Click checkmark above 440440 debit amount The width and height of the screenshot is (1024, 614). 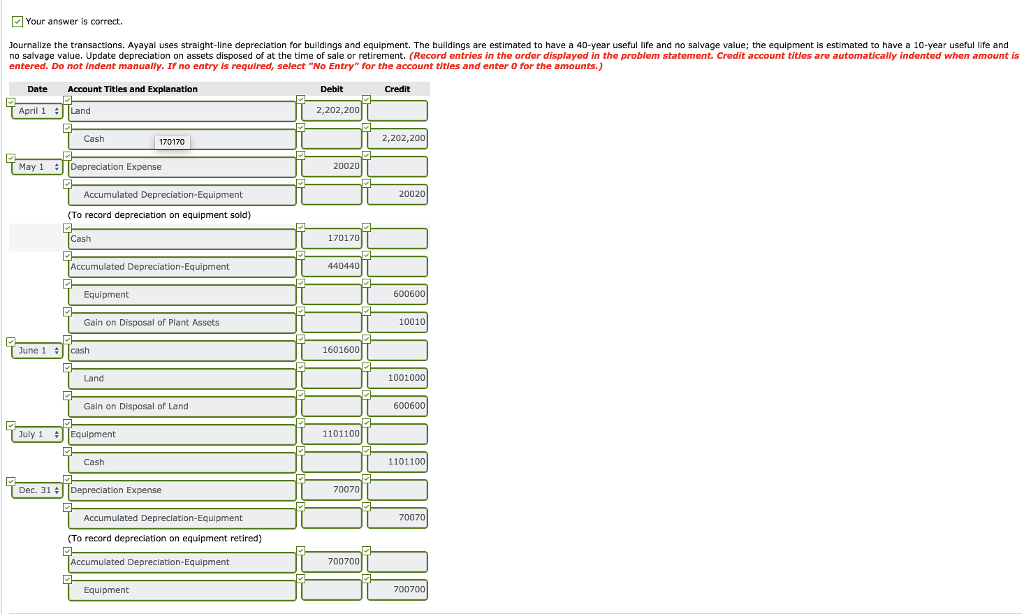click(x=303, y=255)
